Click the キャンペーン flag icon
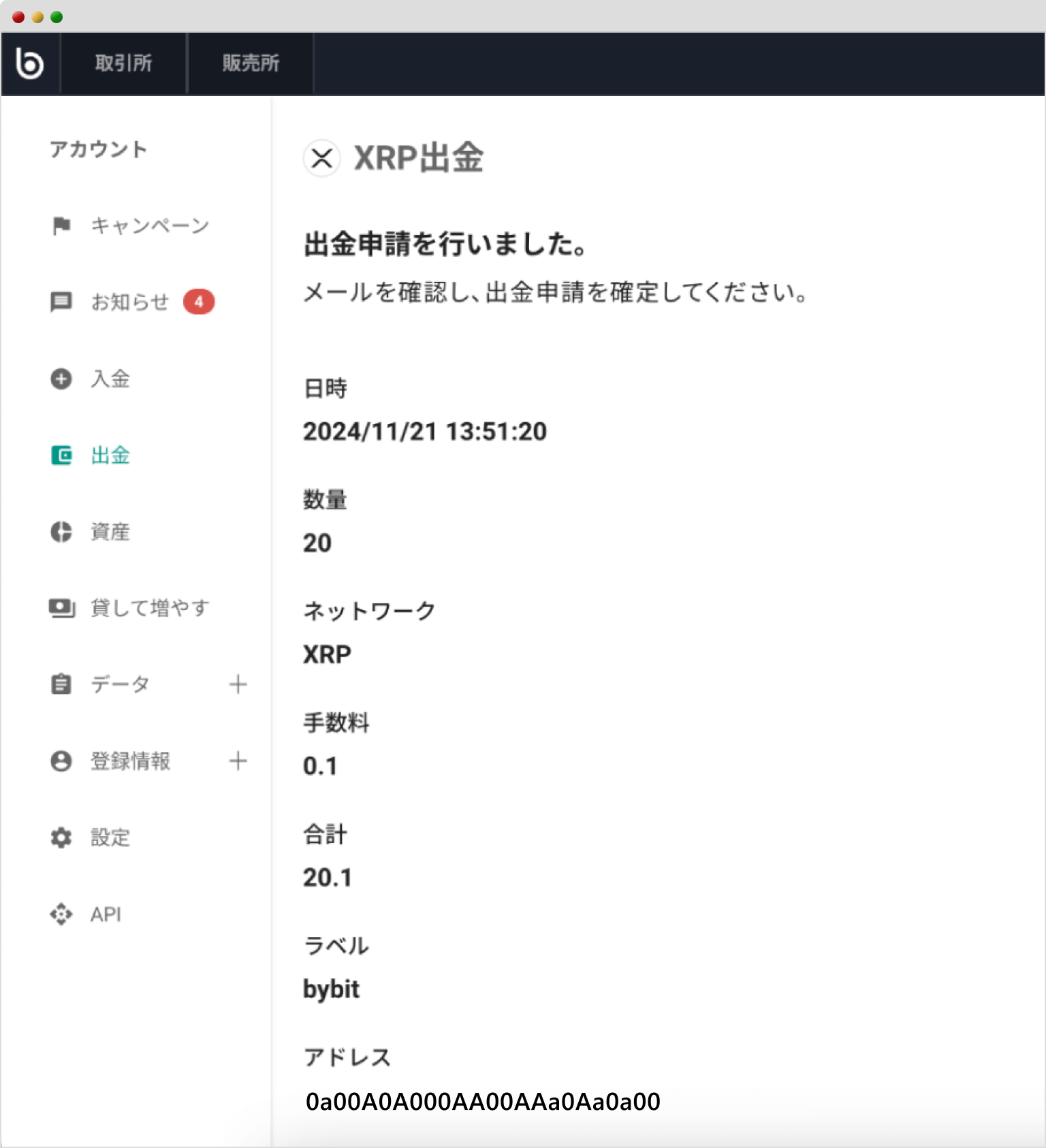This screenshot has width=1046, height=1148. tap(61, 225)
